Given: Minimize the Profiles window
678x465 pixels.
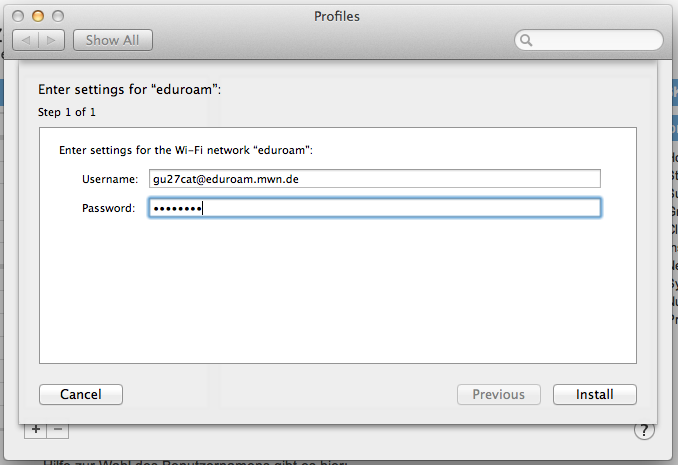Looking at the screenshot, I should click(39, 17).
